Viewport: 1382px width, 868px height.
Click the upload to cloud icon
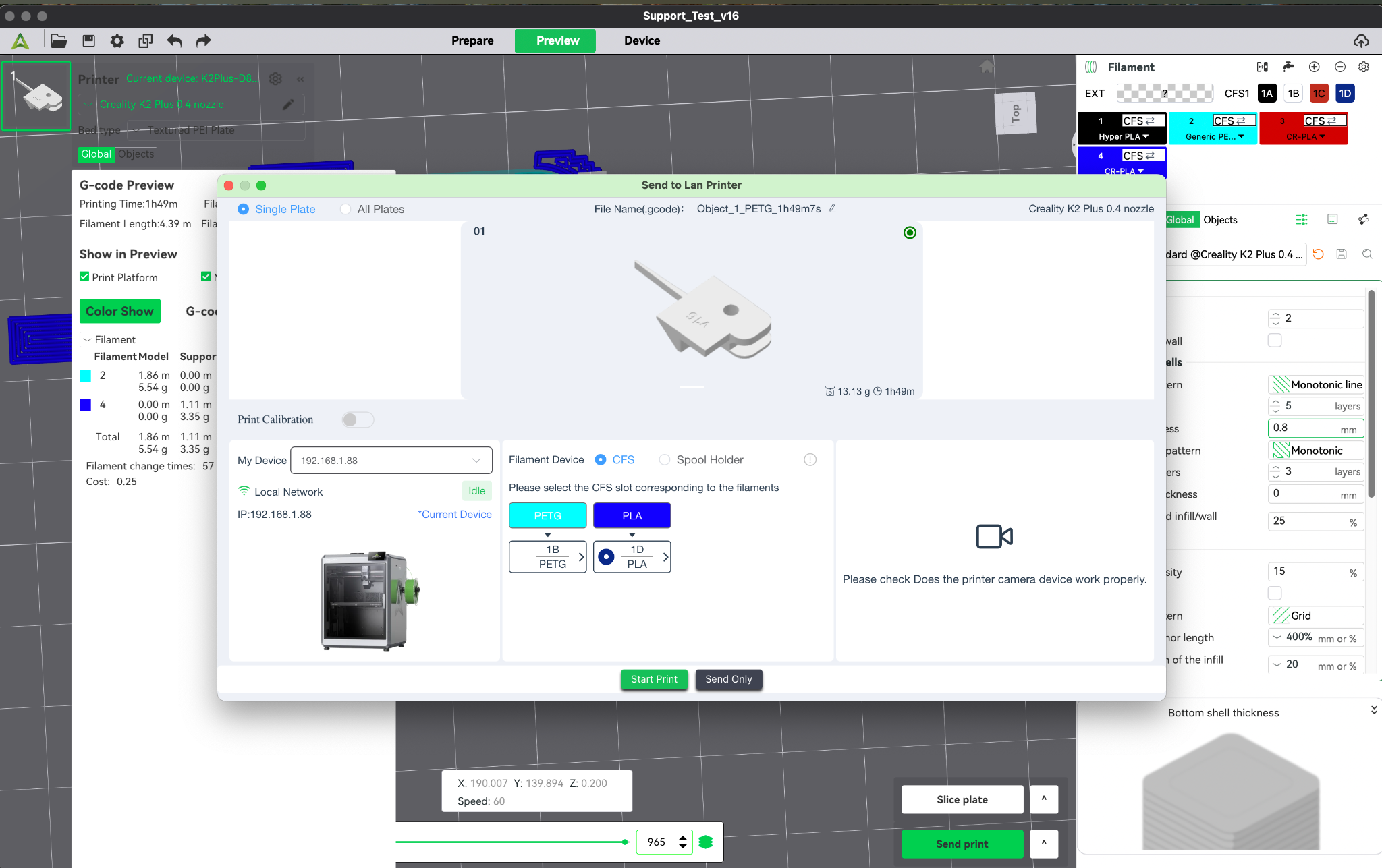1361,41
